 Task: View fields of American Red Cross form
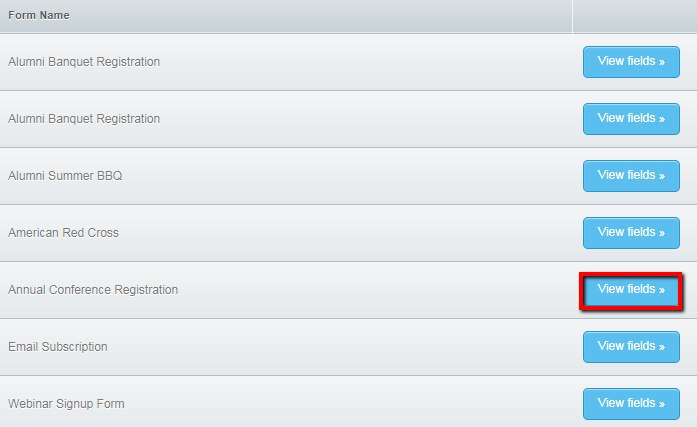pos(631,233)
